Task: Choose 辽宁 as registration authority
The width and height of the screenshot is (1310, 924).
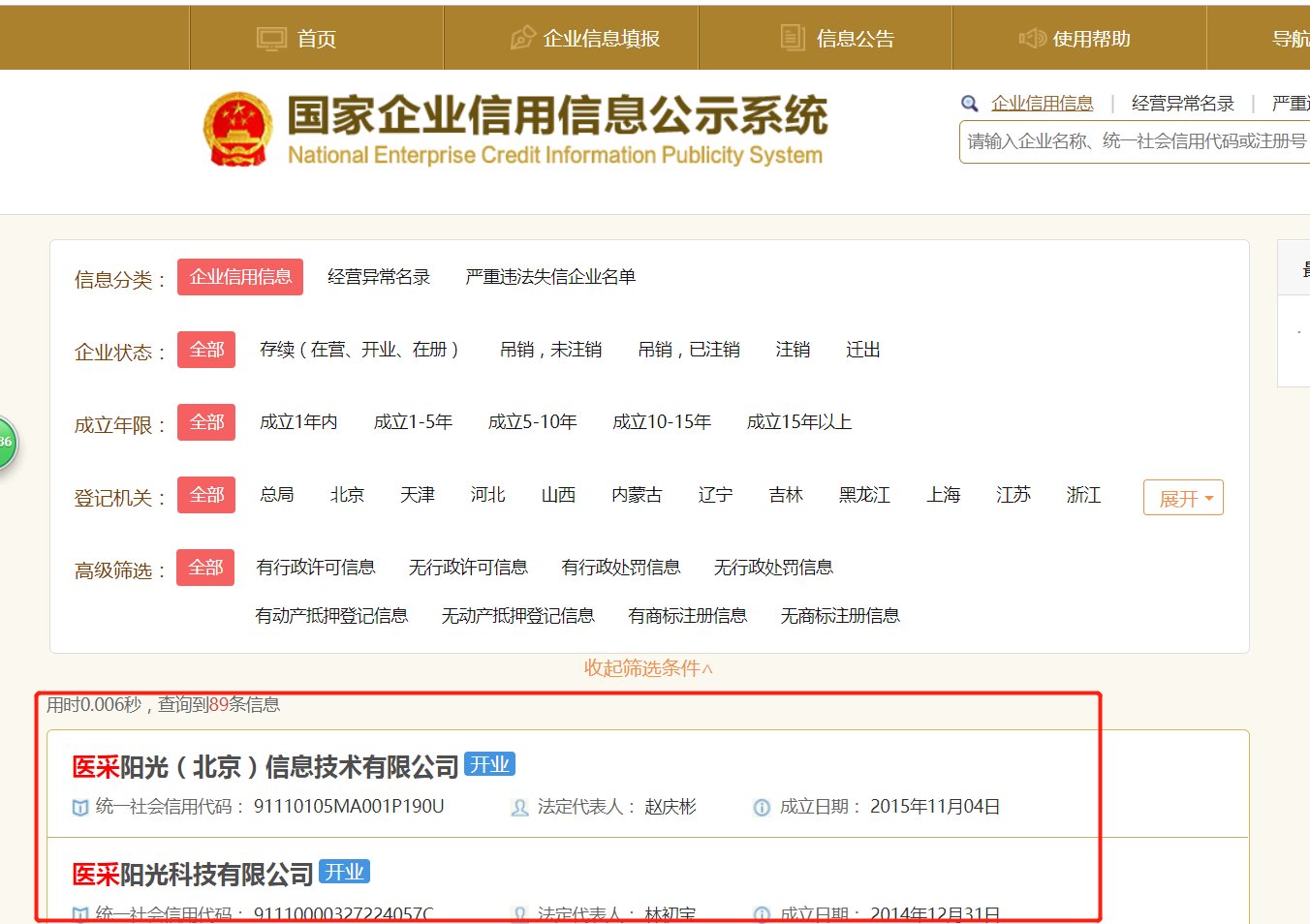Action: 715,495
